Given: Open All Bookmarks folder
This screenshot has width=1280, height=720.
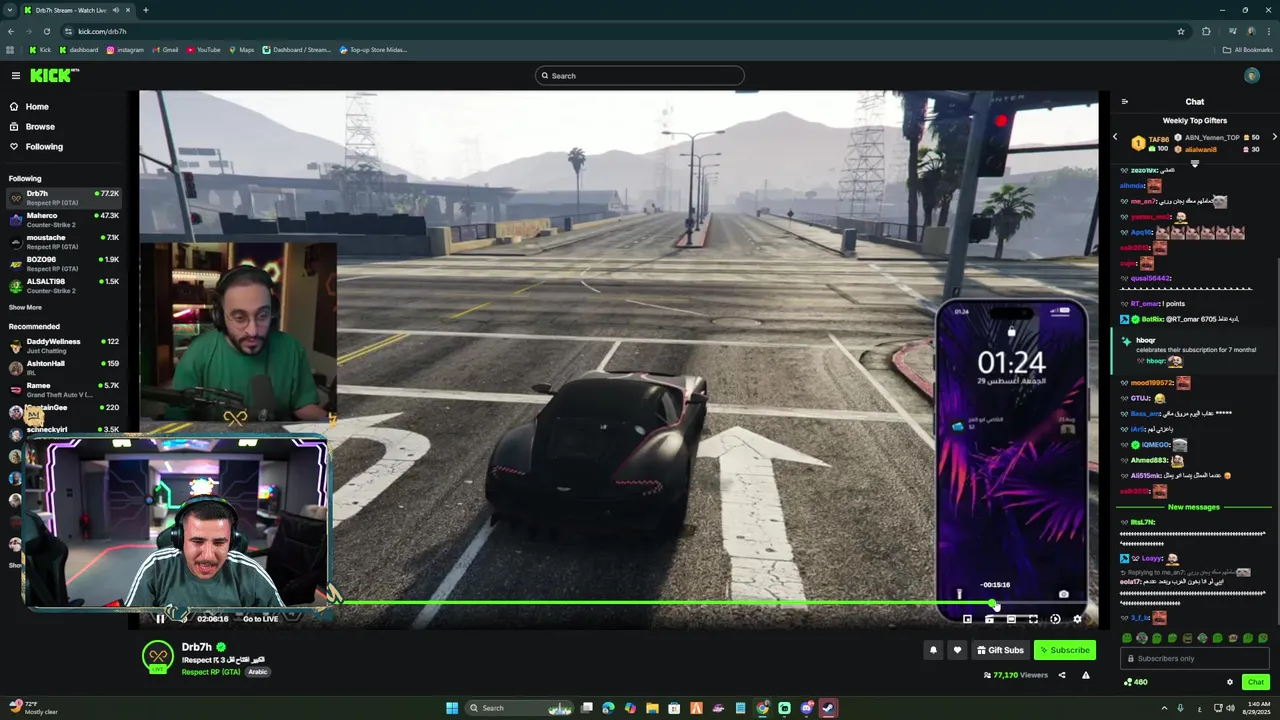Looking at the screenshot, I should (1247, 50).
